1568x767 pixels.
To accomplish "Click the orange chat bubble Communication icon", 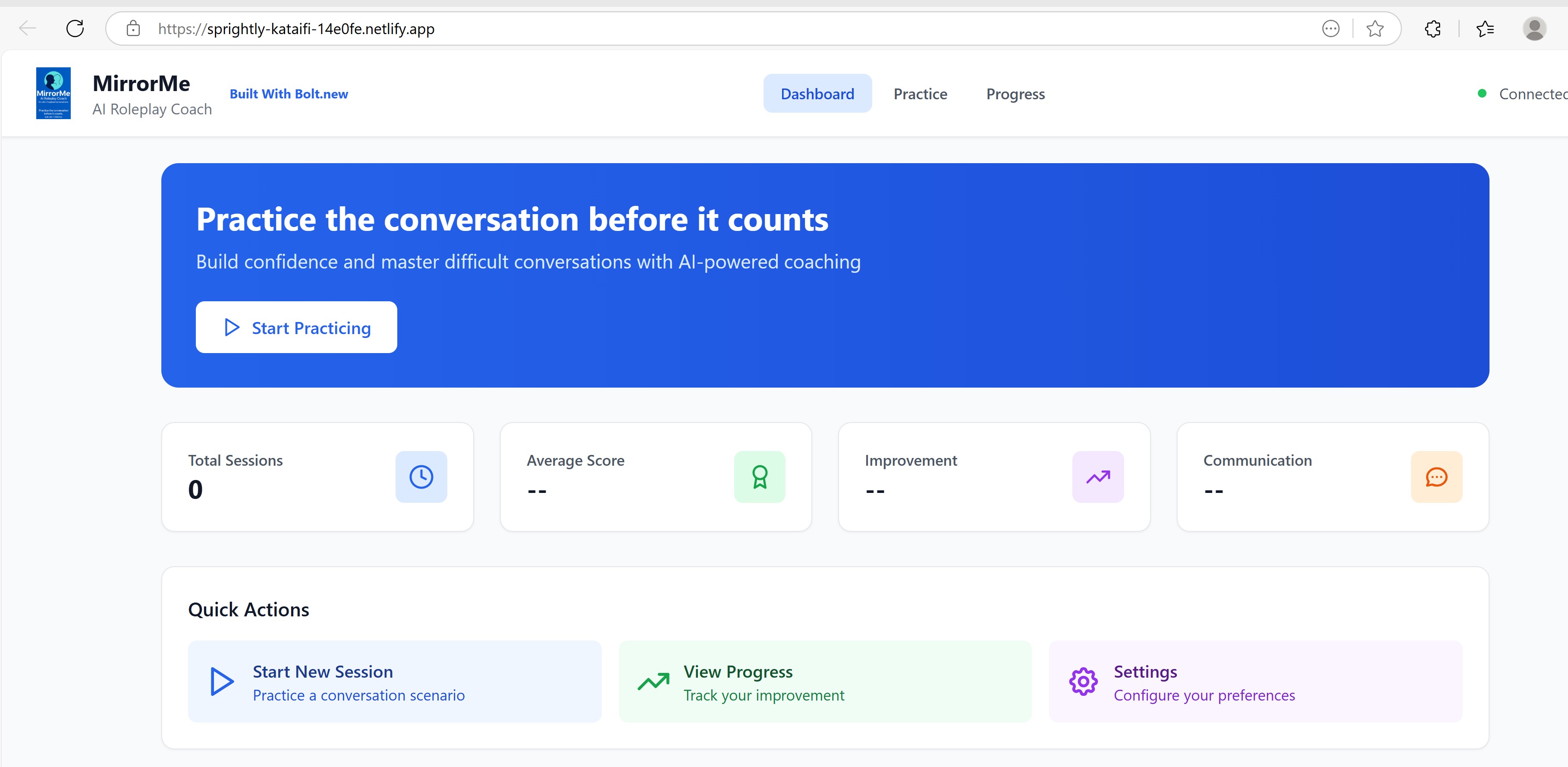I will coord(1436,477).
